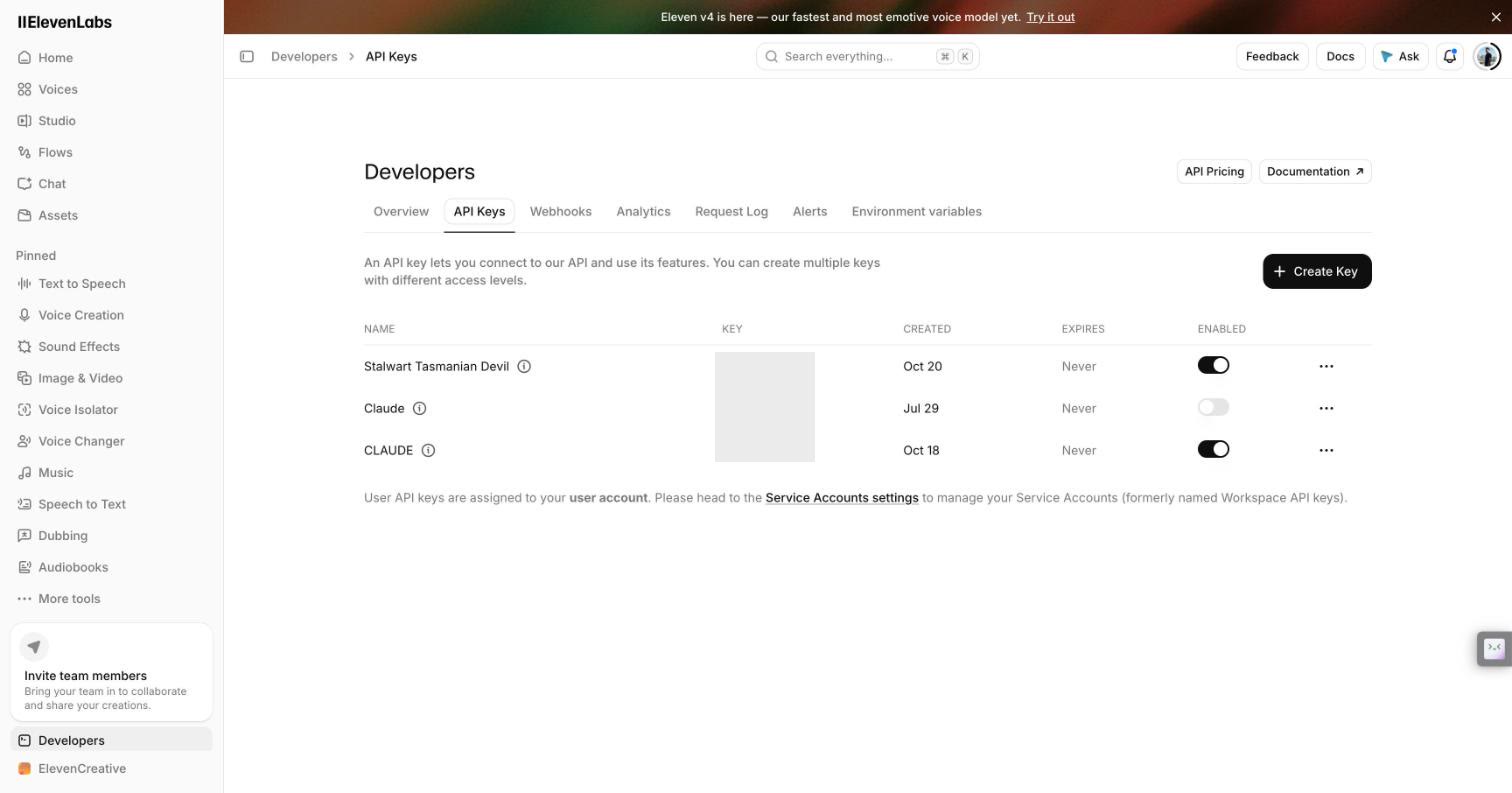
Task: Open the Environment variables tab
Action: click(917, 212)
